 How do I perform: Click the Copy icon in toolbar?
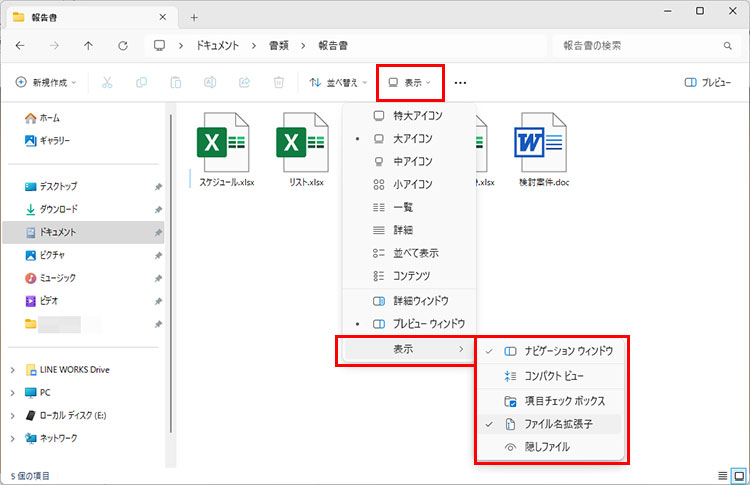141,83
